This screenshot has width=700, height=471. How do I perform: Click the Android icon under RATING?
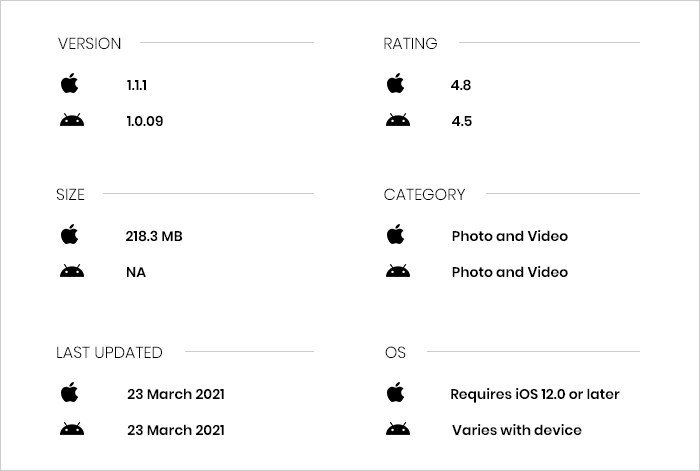tap(398, 120)
